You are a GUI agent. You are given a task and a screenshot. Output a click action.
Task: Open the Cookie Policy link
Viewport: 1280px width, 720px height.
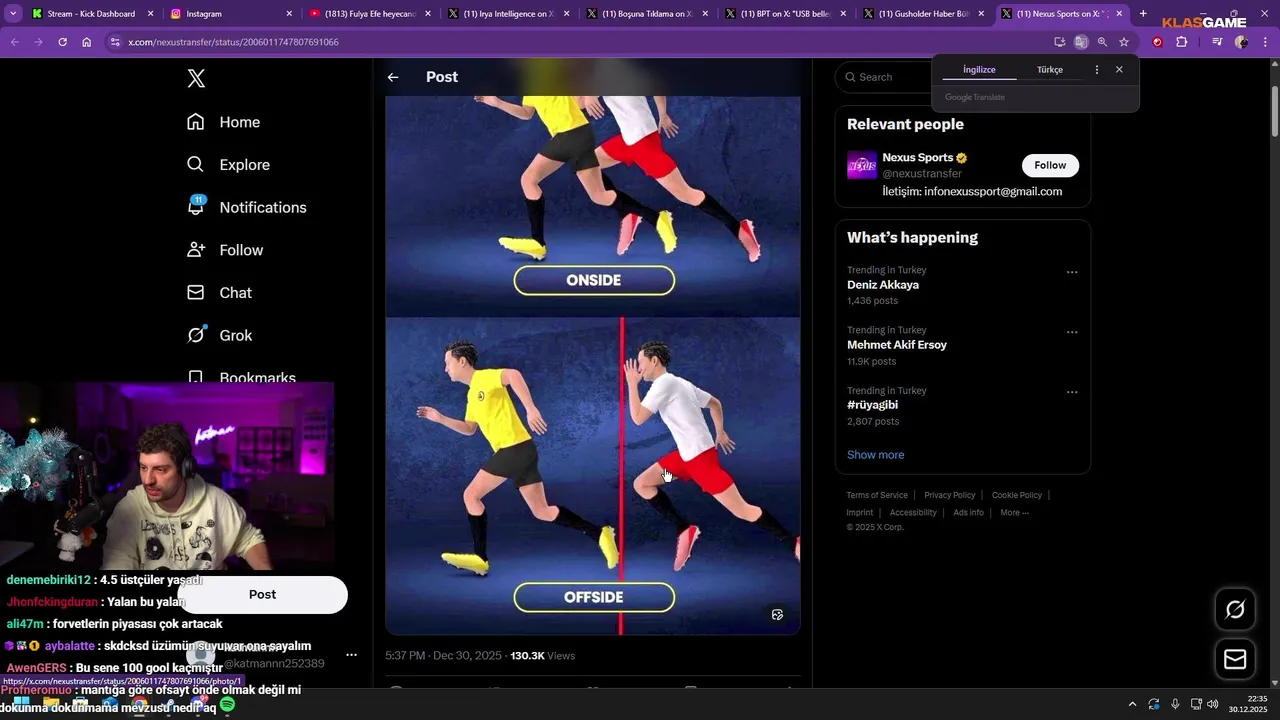coord(1017,495)
